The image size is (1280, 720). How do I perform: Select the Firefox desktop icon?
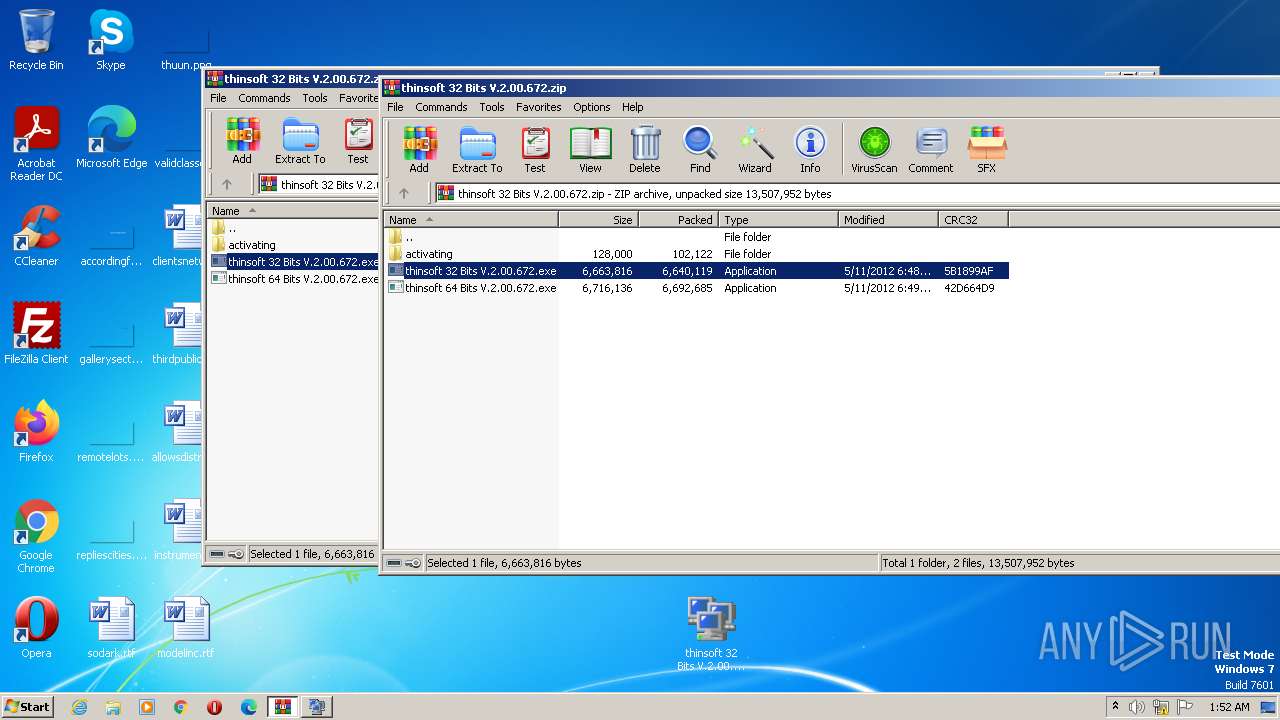coord(36,432)
